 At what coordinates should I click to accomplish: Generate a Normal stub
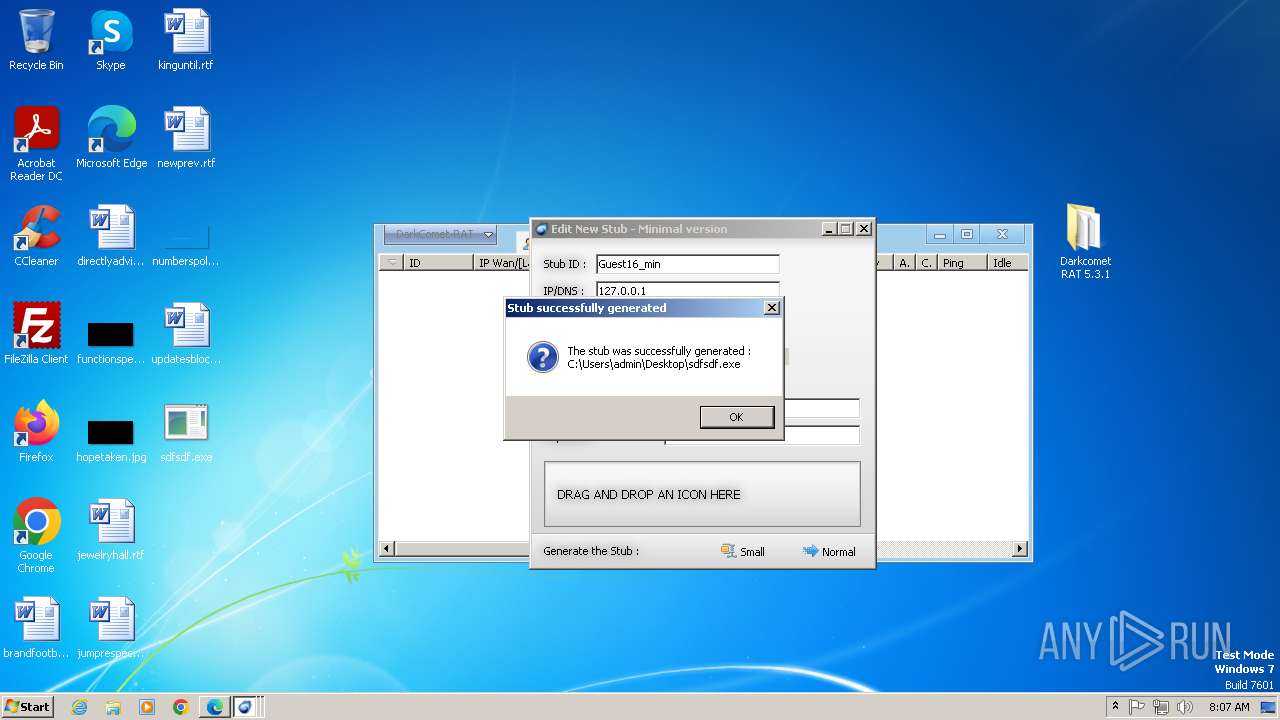829,551
